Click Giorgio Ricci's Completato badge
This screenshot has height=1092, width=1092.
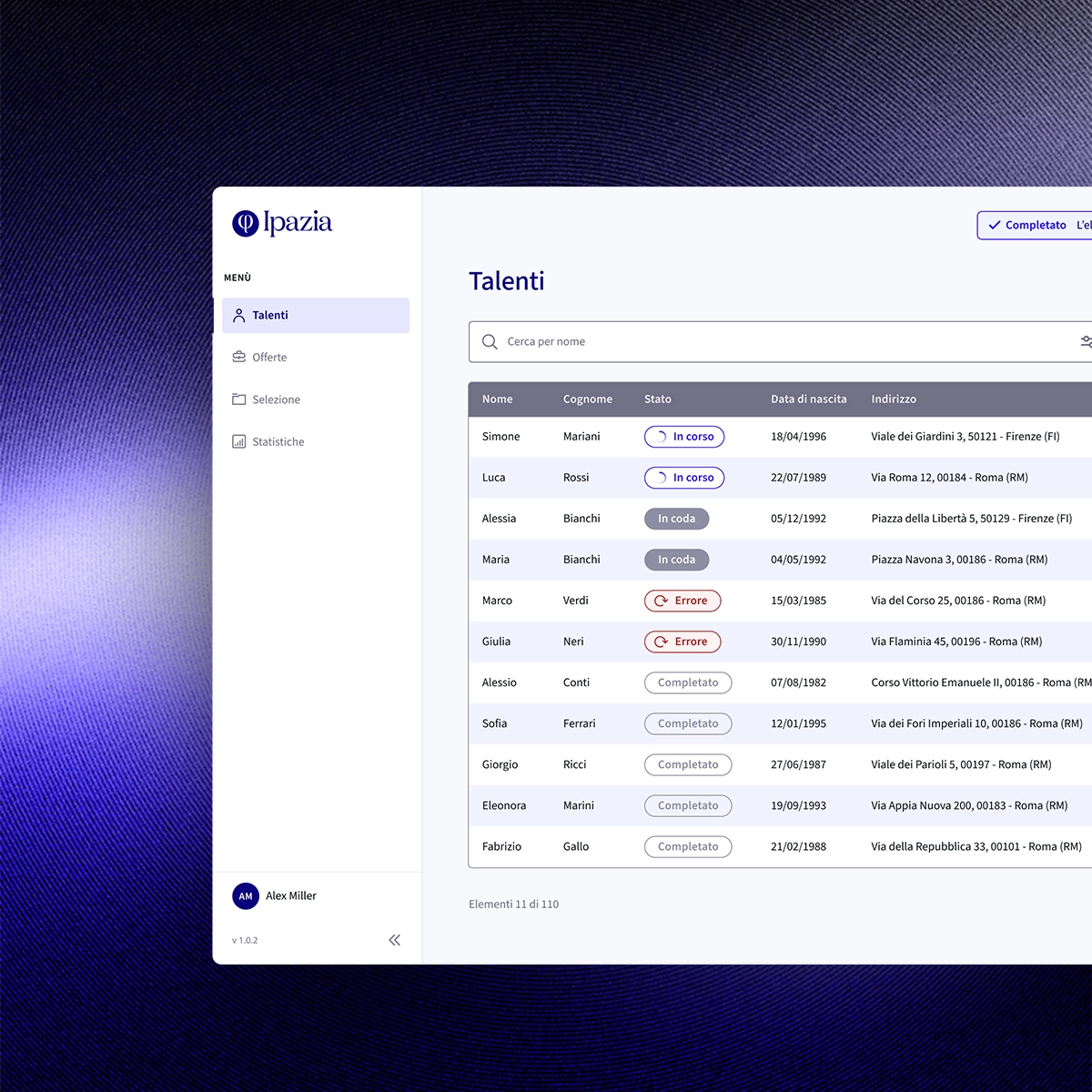688,764
